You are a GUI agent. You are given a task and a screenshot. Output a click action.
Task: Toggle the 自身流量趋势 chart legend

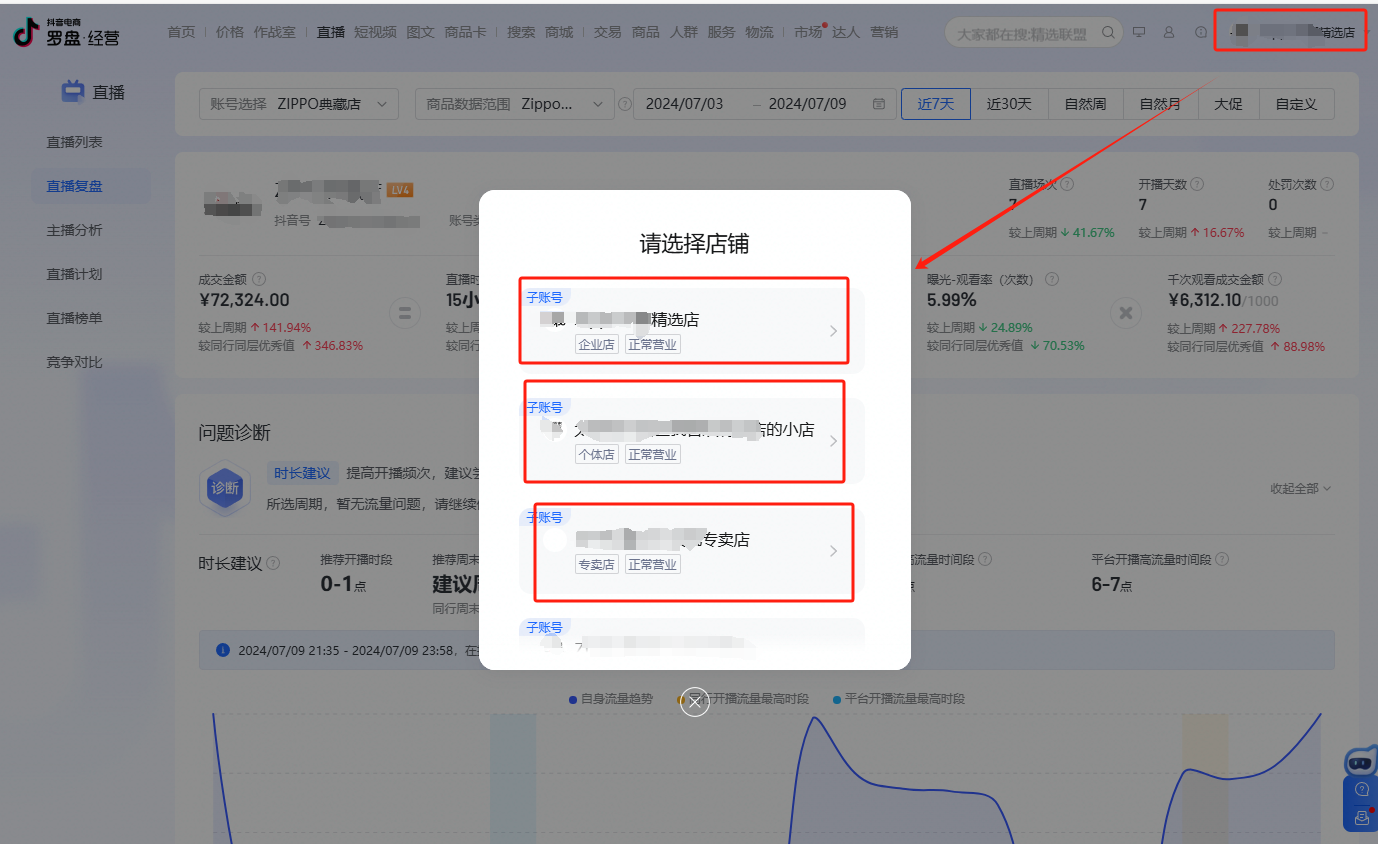(x=610, y=699)
